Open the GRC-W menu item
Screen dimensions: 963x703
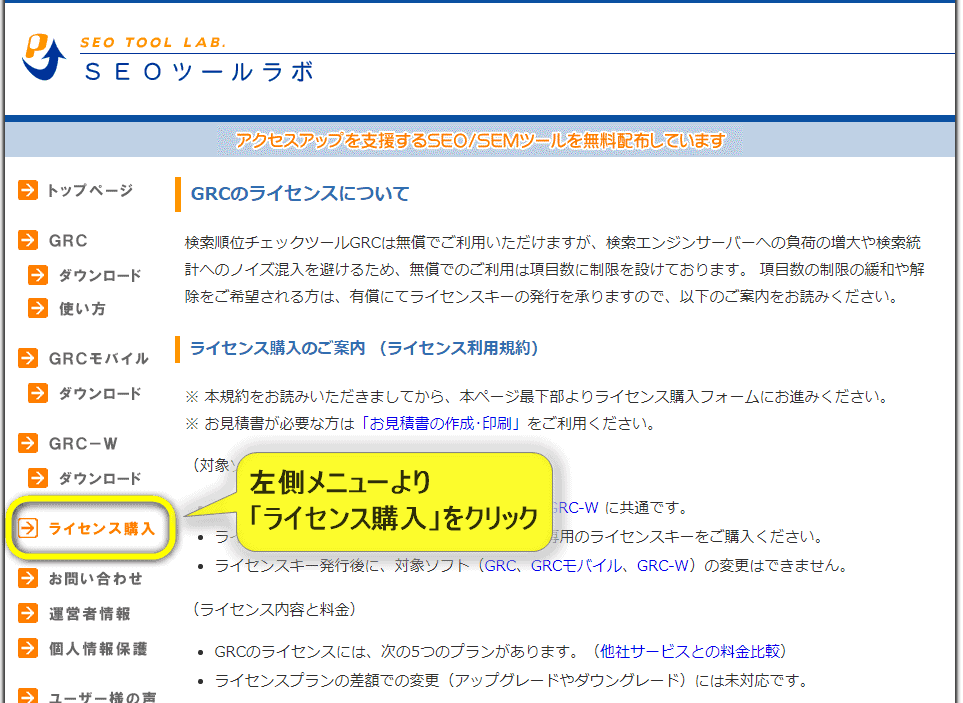[83, 444]
